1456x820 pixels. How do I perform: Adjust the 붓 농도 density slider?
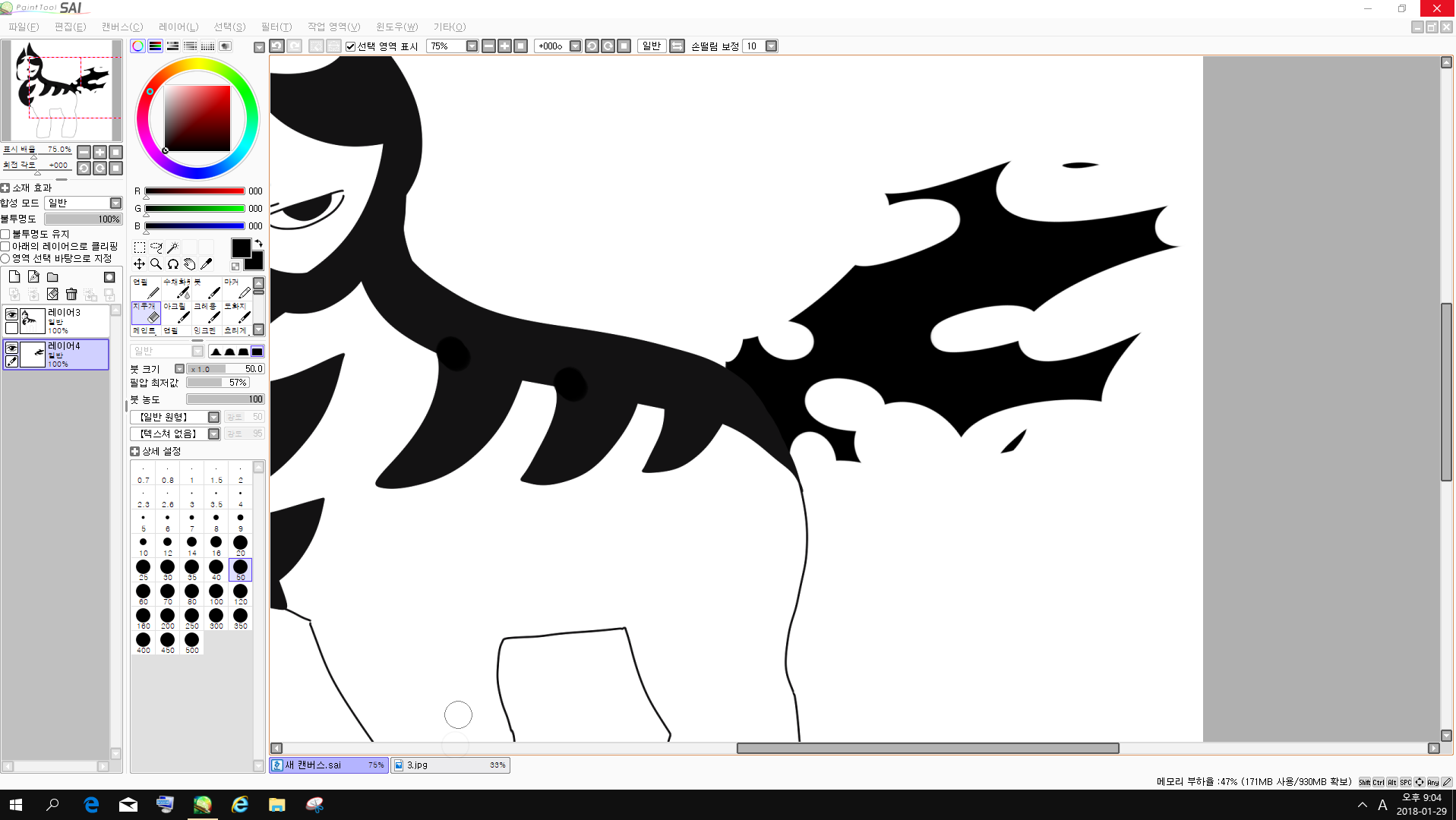(x=225, y=399)
